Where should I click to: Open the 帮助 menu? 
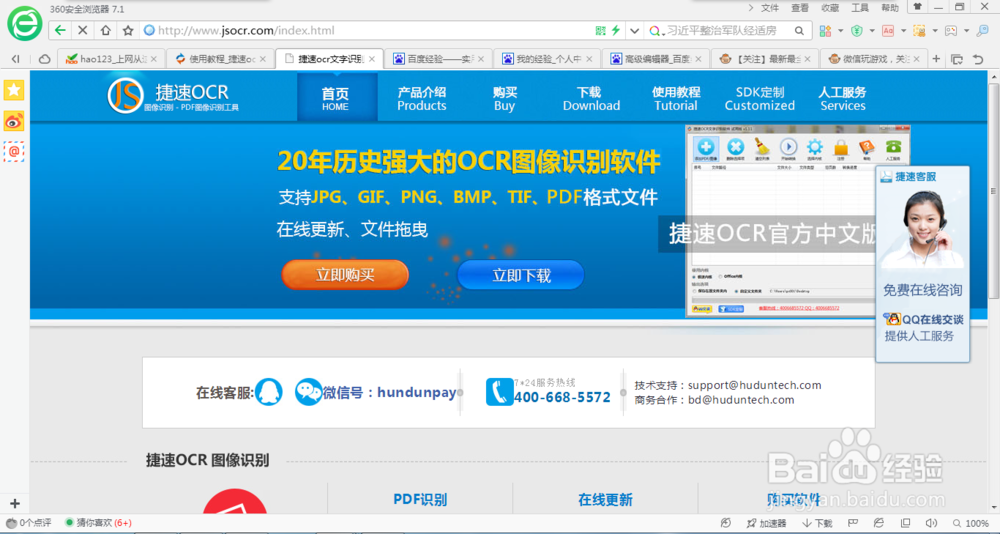[x=890, y=8]
